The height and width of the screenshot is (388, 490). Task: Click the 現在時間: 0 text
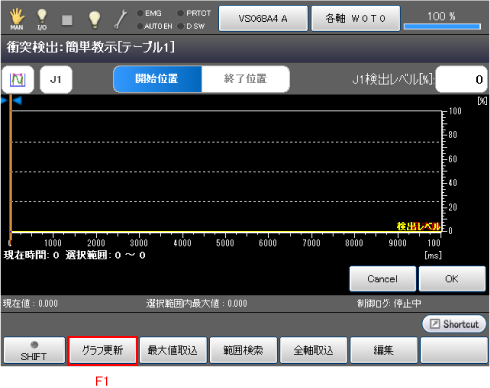click(31, 255)
